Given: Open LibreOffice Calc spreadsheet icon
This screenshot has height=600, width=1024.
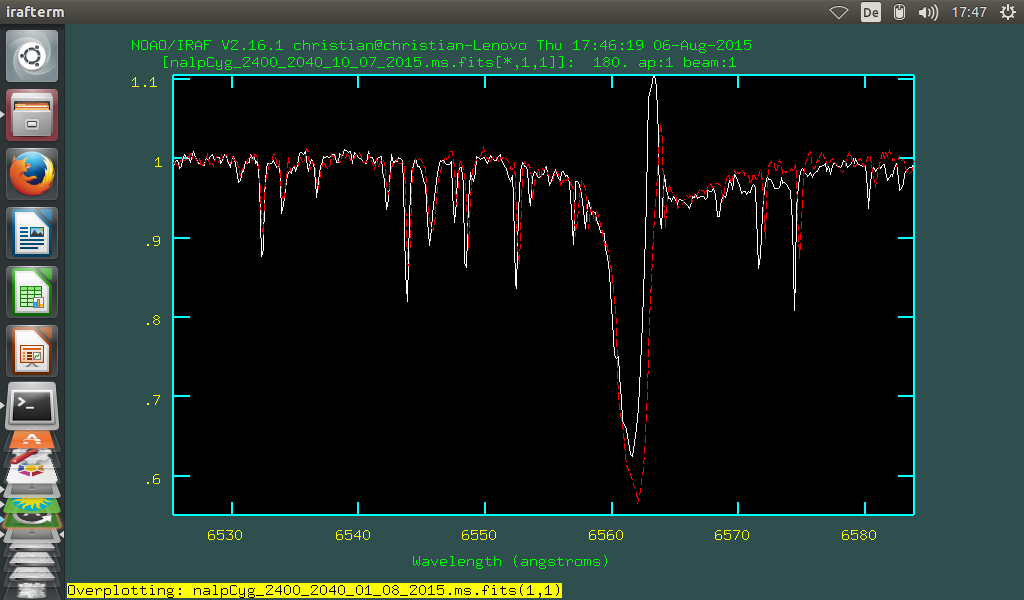Looking at the screenshot, I should [33, 292].
